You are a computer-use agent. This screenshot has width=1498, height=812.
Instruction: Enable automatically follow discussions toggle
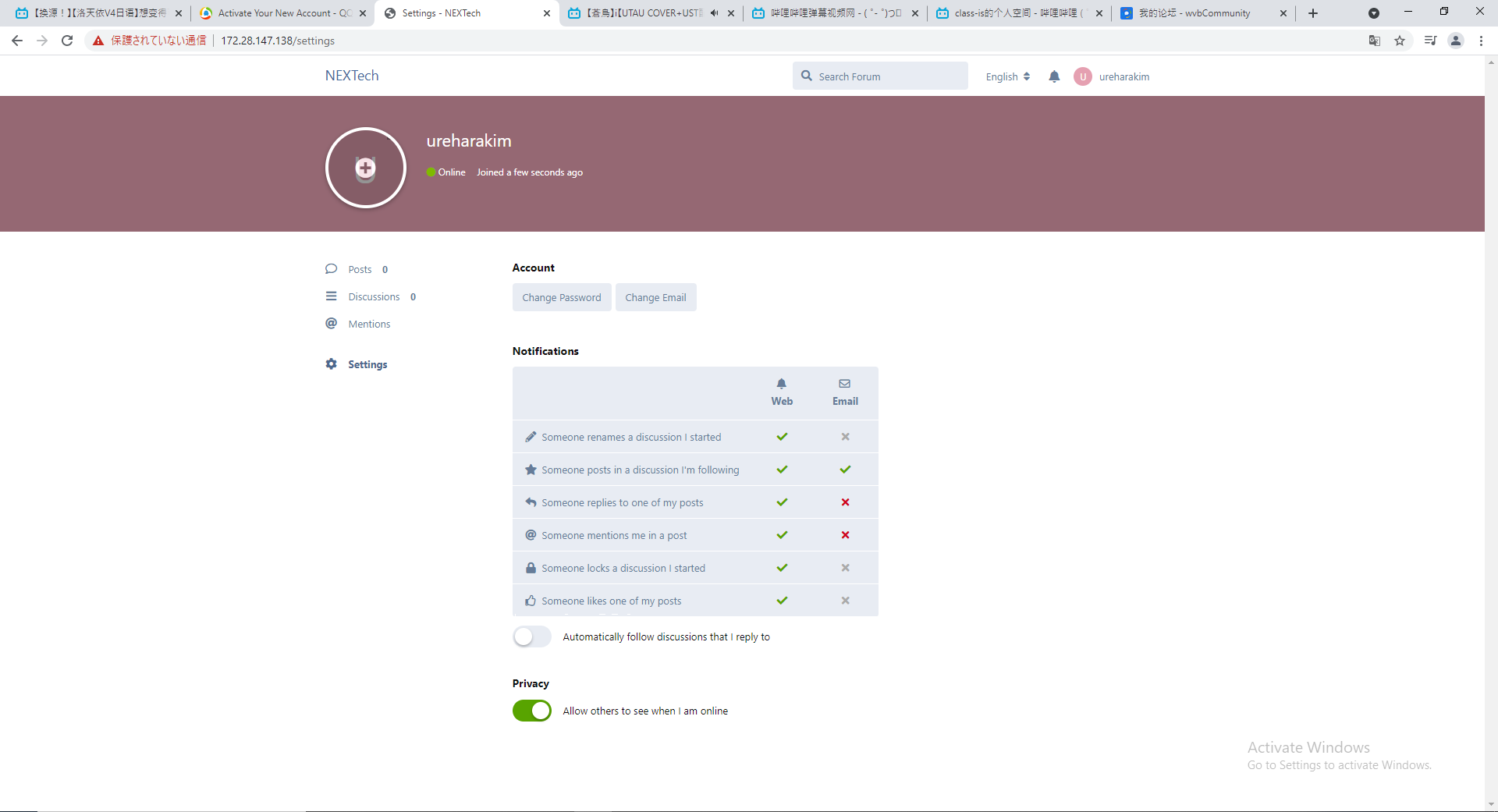tap(532, 636)
